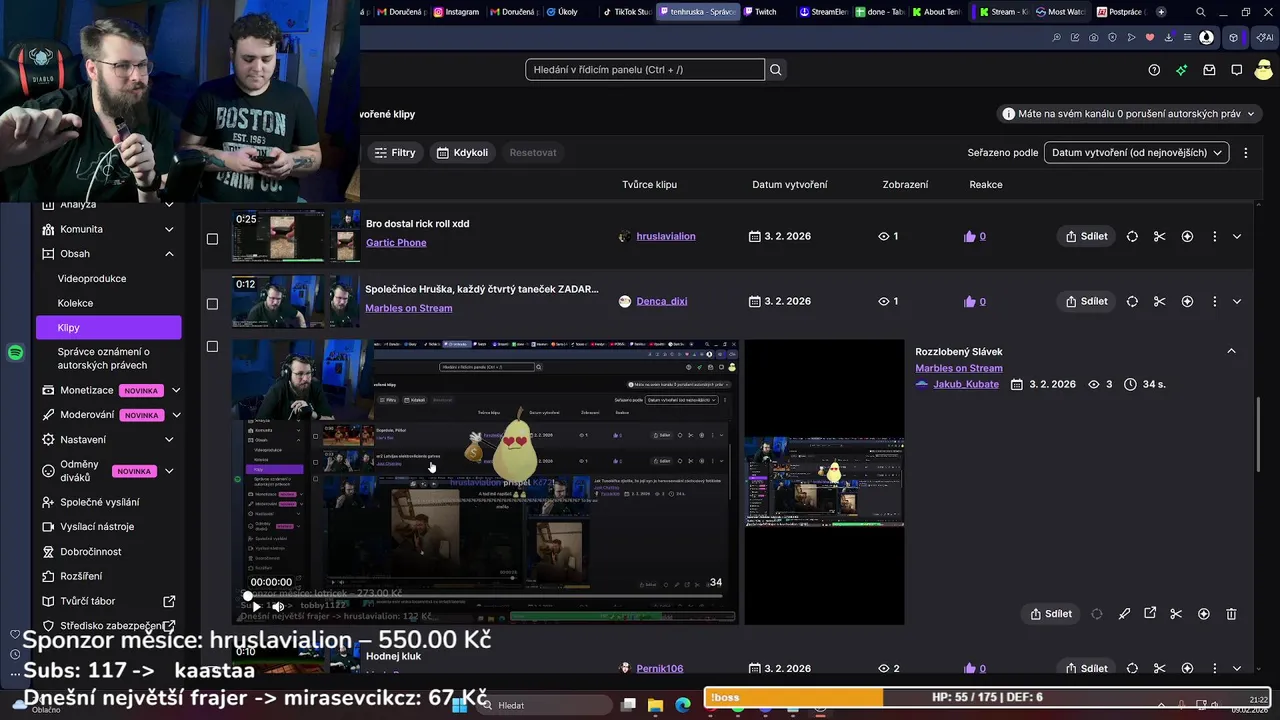1280x720 pixels.
Task: Expand the Bro dostal rick roll row chevron
Action: pos(1237,237)
